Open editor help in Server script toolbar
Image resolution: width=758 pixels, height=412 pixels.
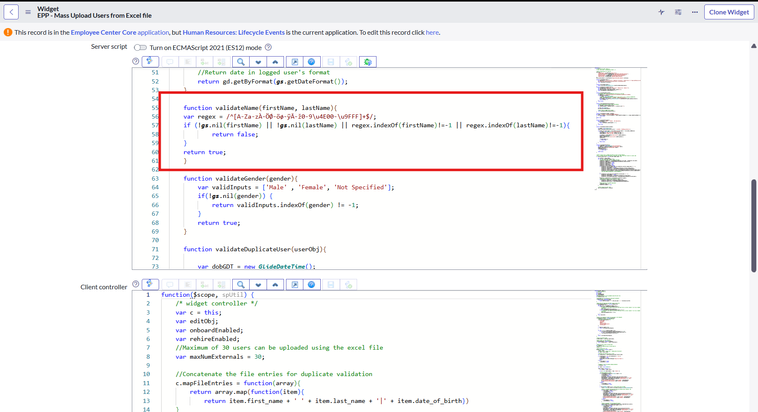[x=312, y=61]
